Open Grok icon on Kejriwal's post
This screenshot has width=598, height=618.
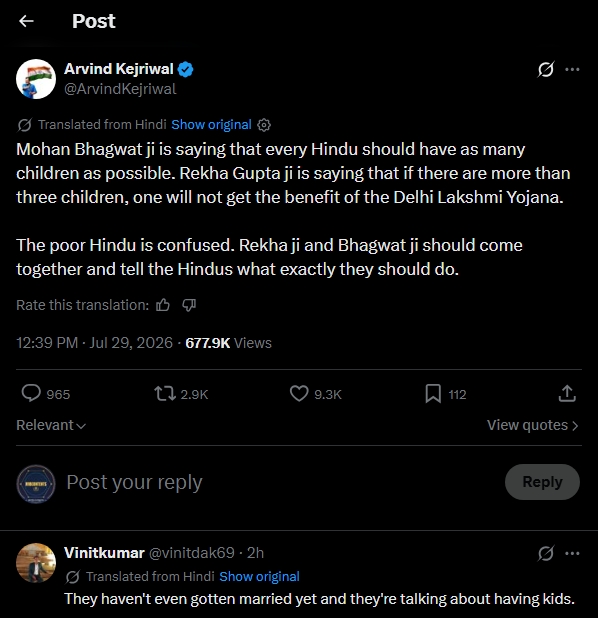[546, 69]
